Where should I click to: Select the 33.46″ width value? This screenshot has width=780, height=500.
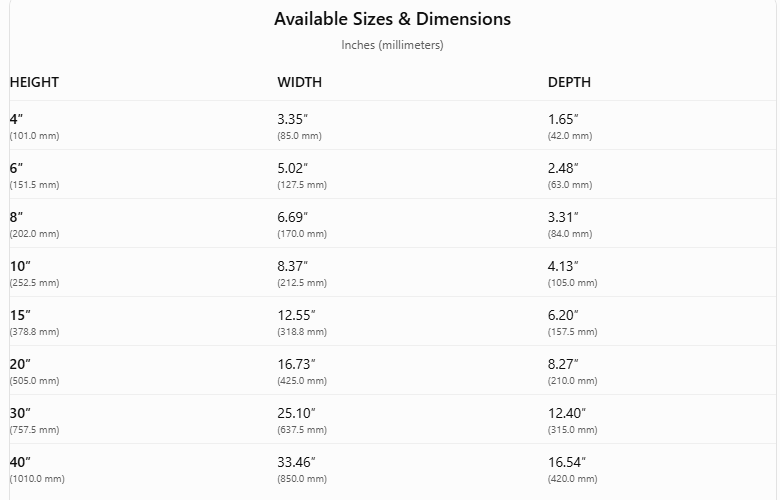coord(296,462)
